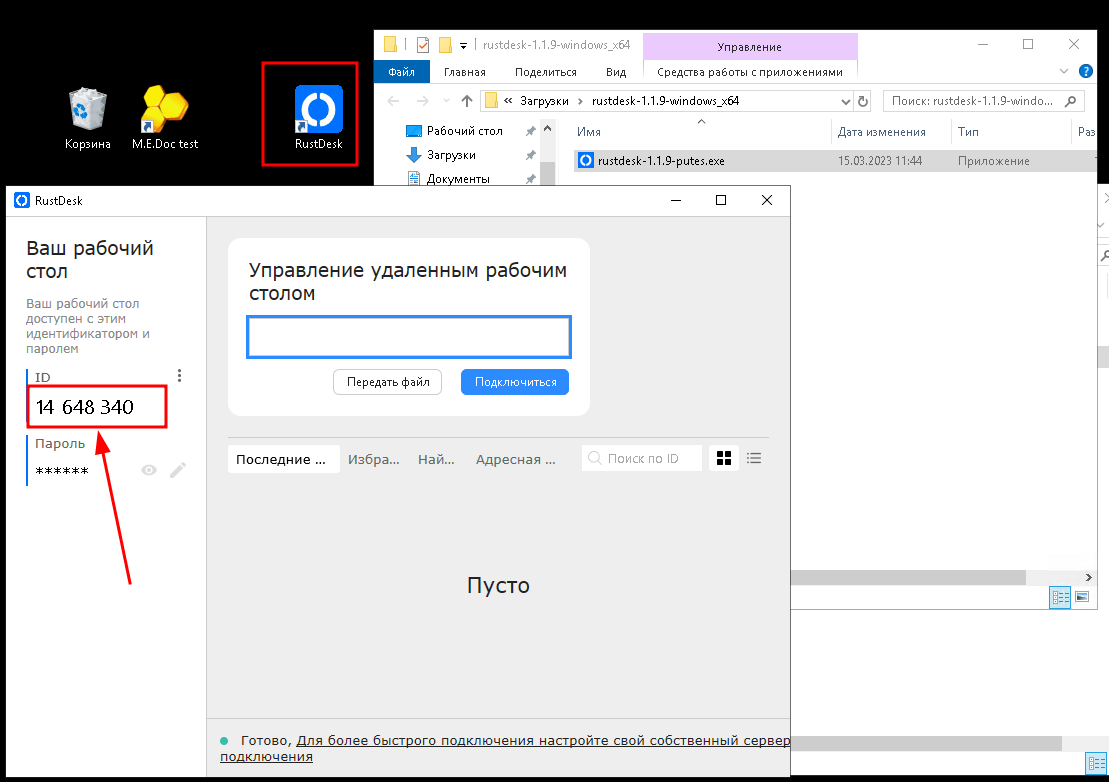The height and width of the screenshot is (782, 1109).
Task: Click the ID number 14 648 340
Action: (85, 407)
